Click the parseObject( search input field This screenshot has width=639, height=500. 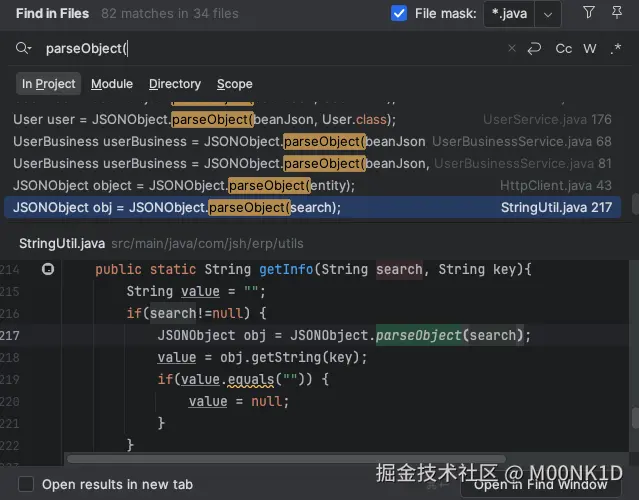coord(273,48)
